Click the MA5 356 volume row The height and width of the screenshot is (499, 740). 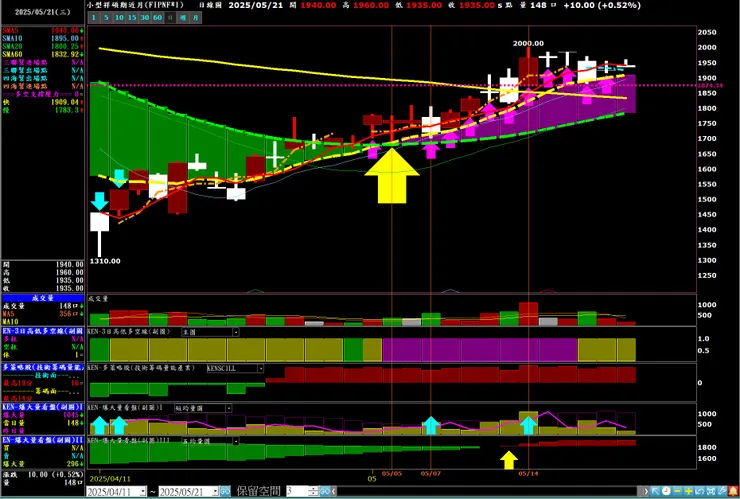(42, 314)
